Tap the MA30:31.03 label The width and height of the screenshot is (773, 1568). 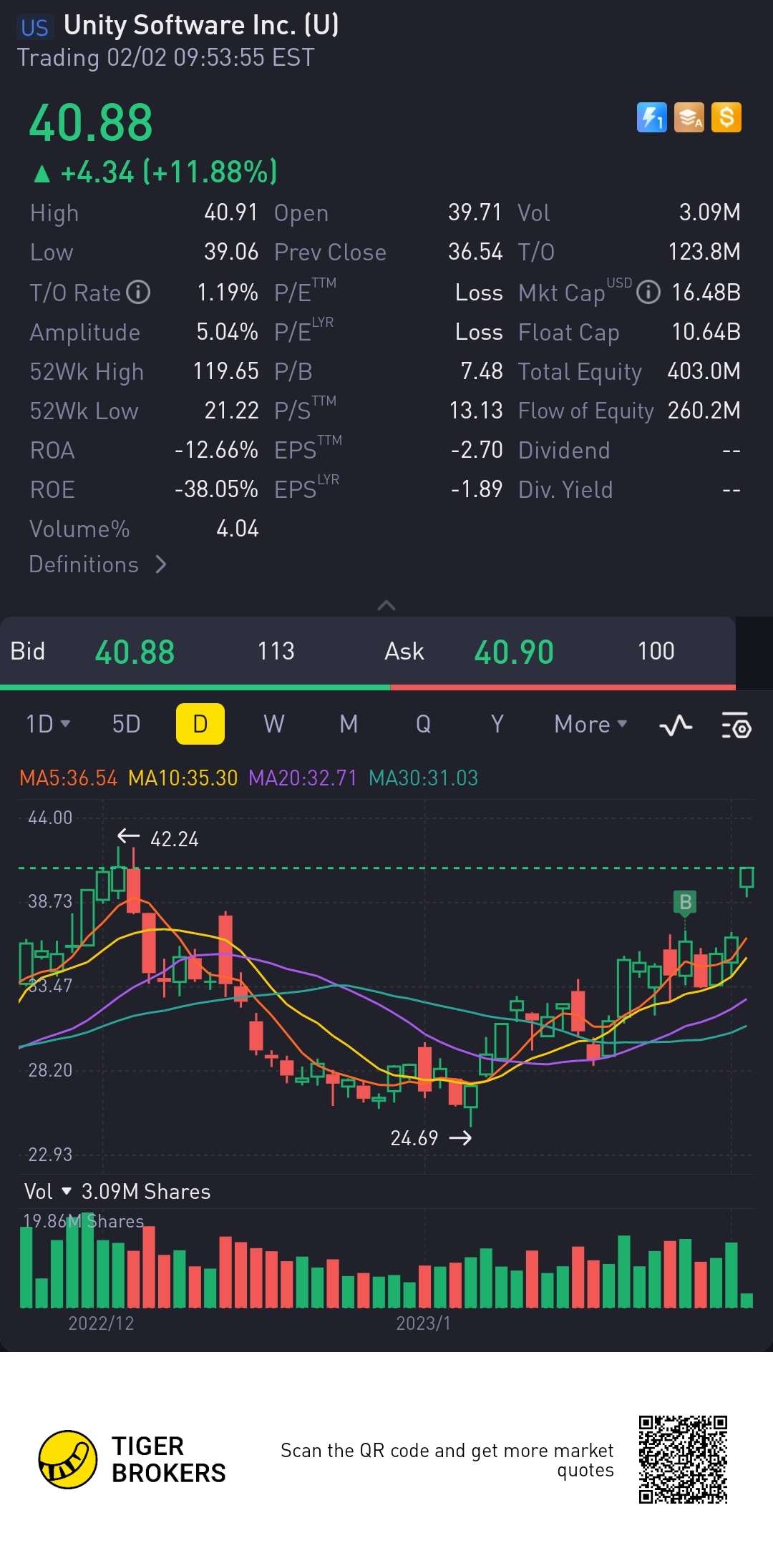pyautogui.click(x=423, y=778)
